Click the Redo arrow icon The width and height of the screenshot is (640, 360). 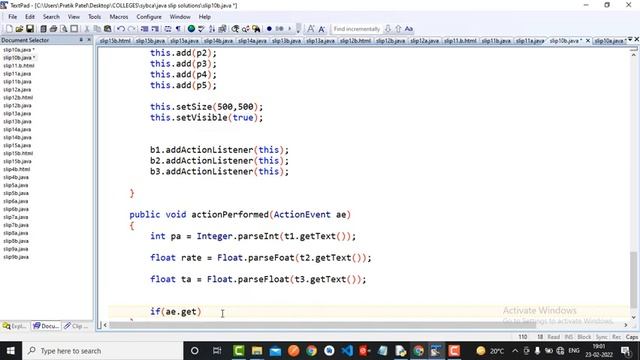tap(131, 29)
